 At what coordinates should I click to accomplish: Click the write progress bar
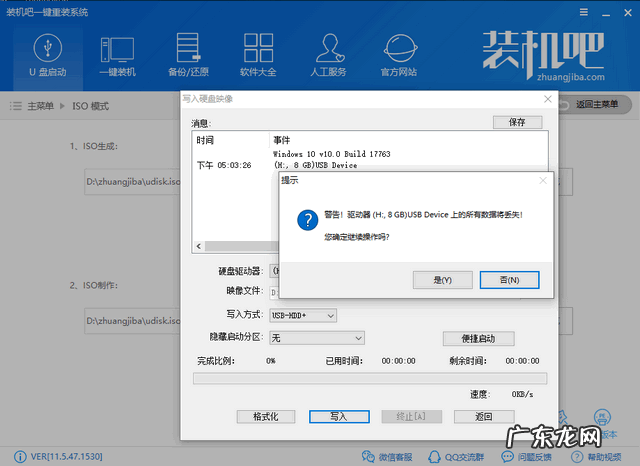coord(370,378)
